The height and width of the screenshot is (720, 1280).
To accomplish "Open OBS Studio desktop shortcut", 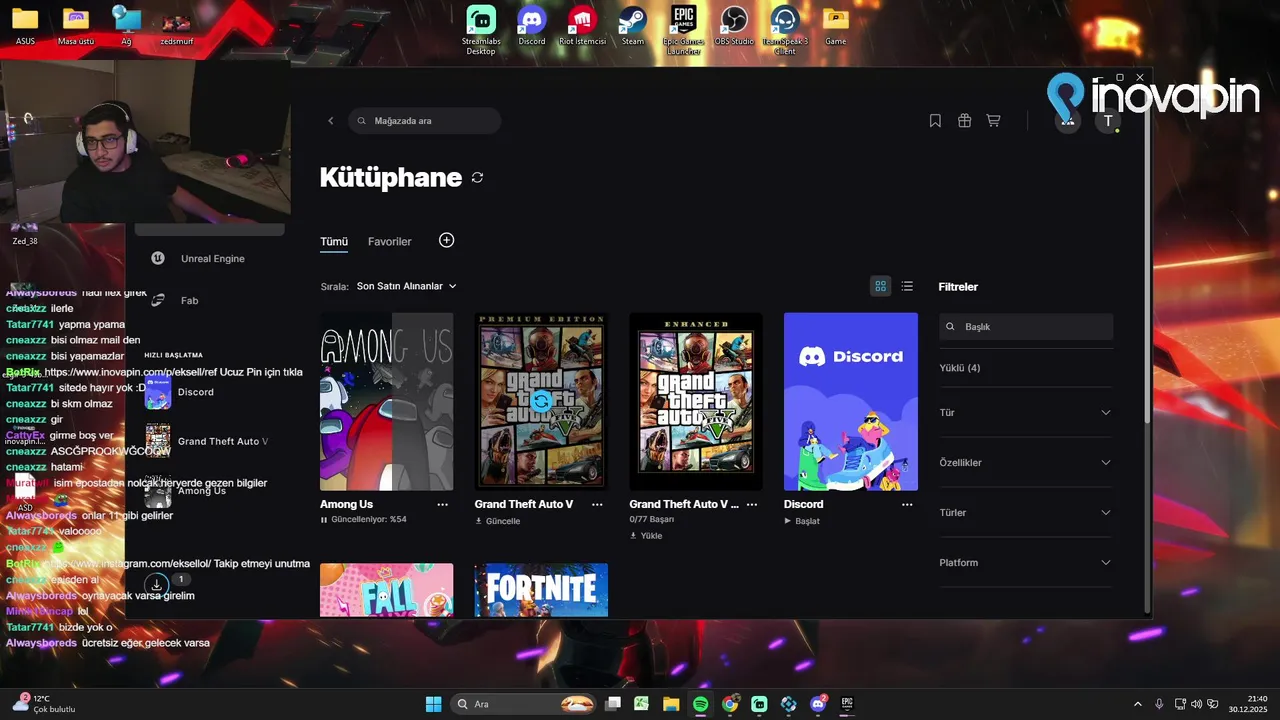I will (734, 26).
